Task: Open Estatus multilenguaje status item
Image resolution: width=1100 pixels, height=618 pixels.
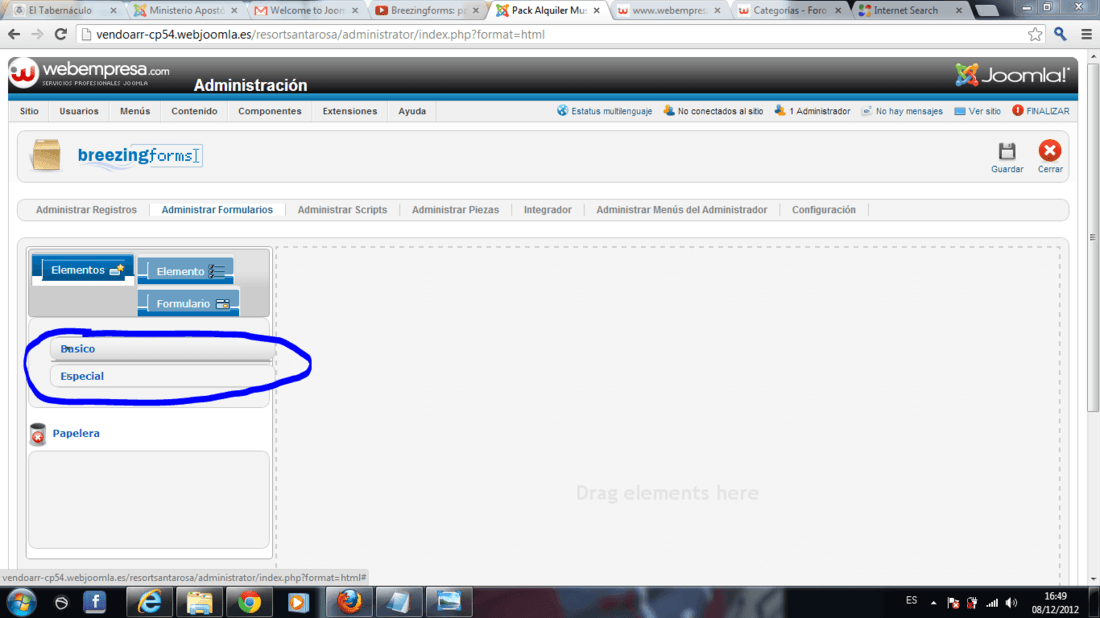Action: pyautogui.click(x=604, y=111)
